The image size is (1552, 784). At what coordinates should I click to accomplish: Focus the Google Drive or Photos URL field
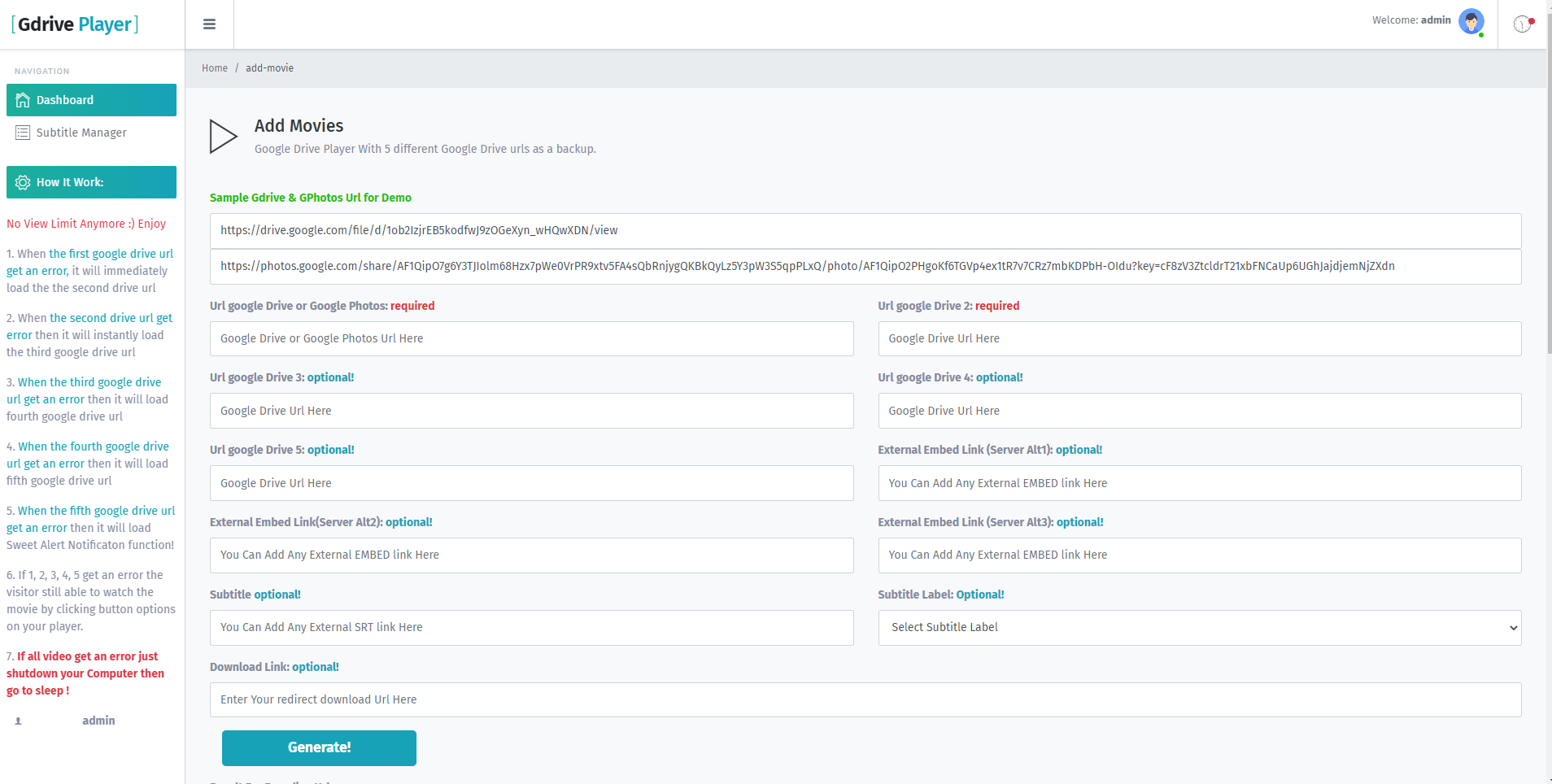(x=531, y=339)
